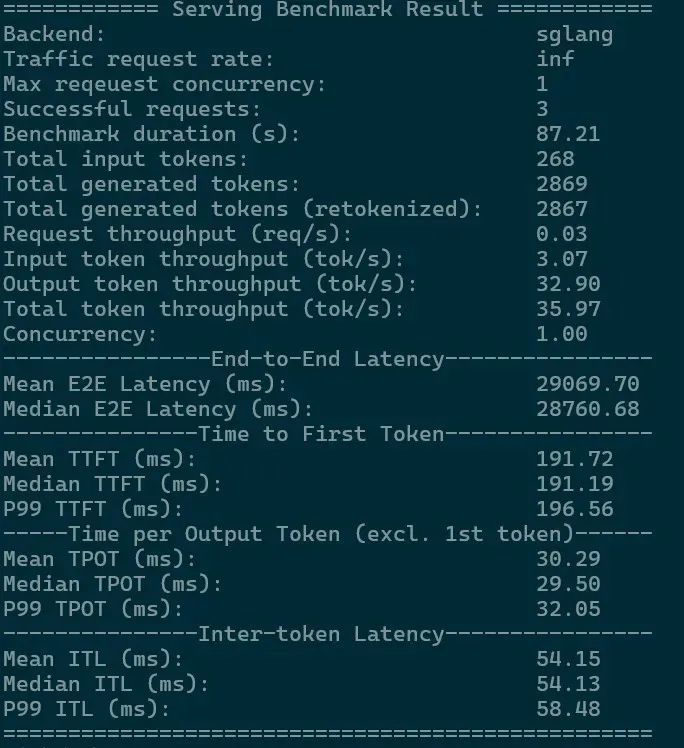684x748 pixels.
Task: Click the "Inter-token Latency" section divider
Action: (x=321, y=634)
